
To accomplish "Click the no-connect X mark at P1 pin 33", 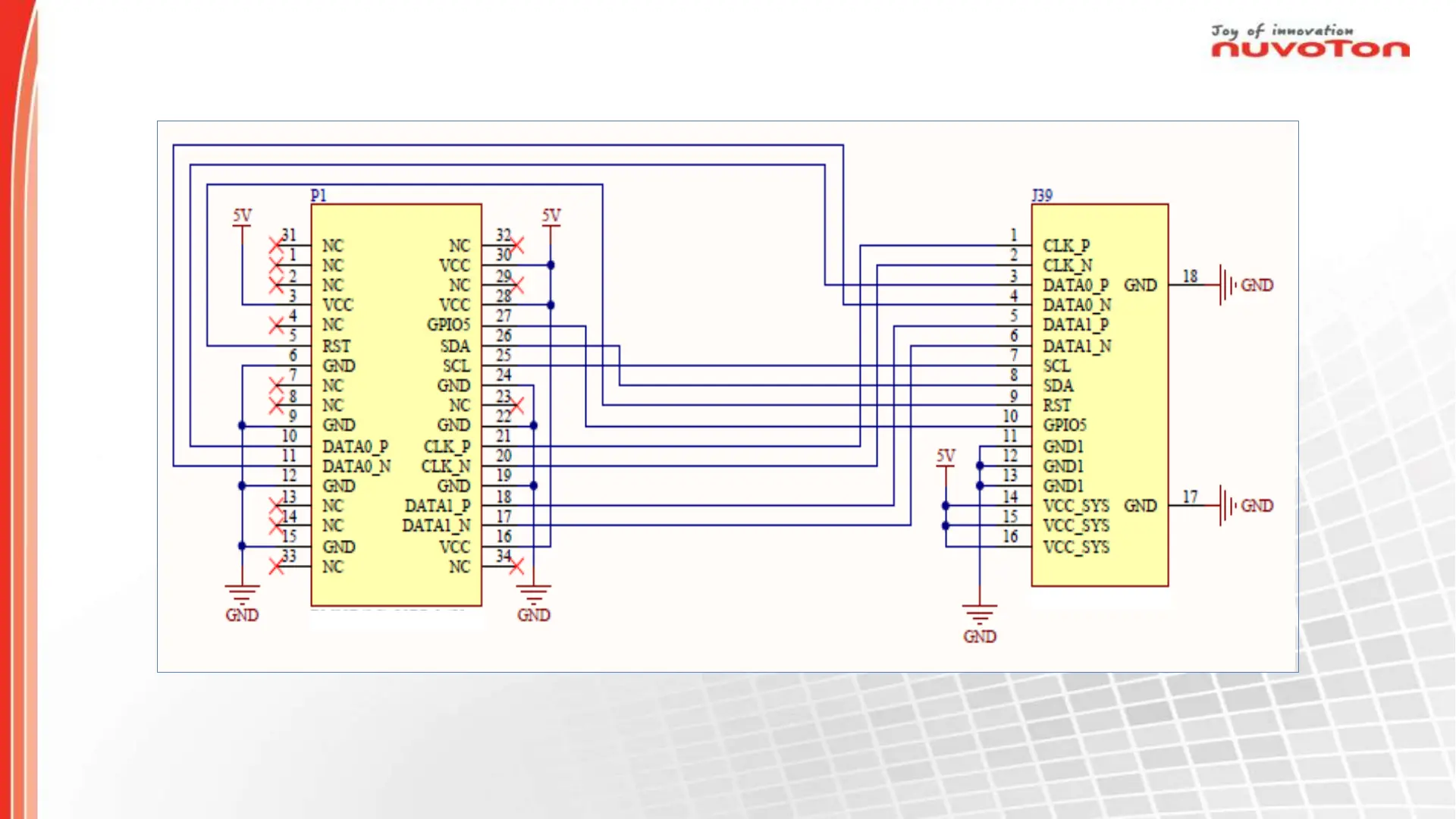I will click(x=276, y=566).
